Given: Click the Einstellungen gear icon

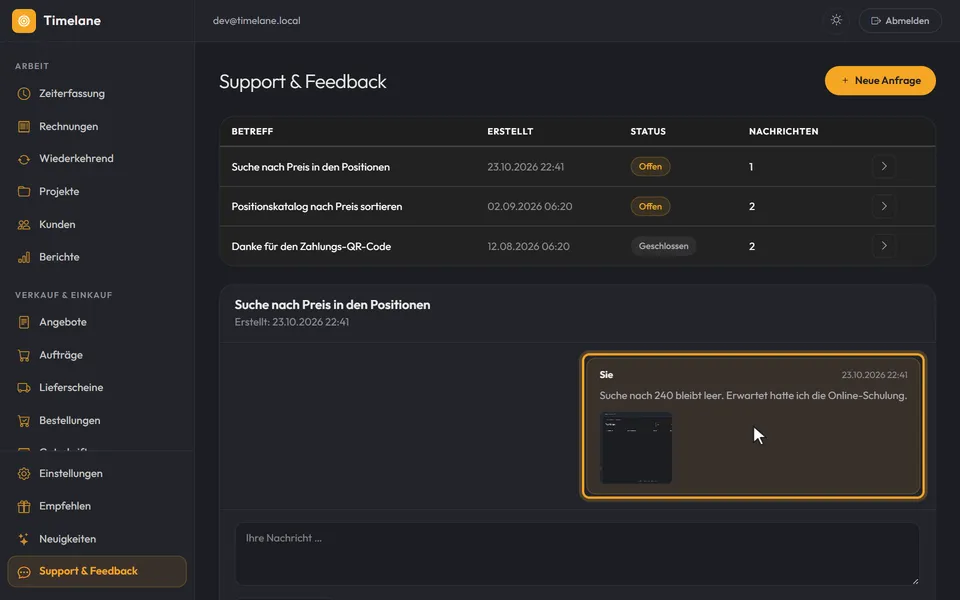Looking at the screenshot, I should 24,474.
